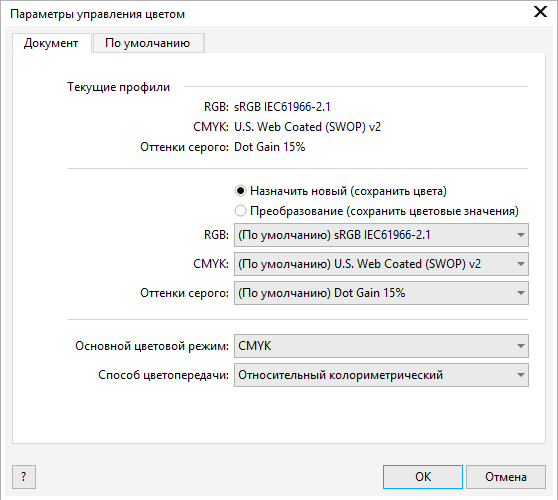The image size is (558, 500).
Task: Expand the RGB profile dropdown arrow
Action: [520, 235]
